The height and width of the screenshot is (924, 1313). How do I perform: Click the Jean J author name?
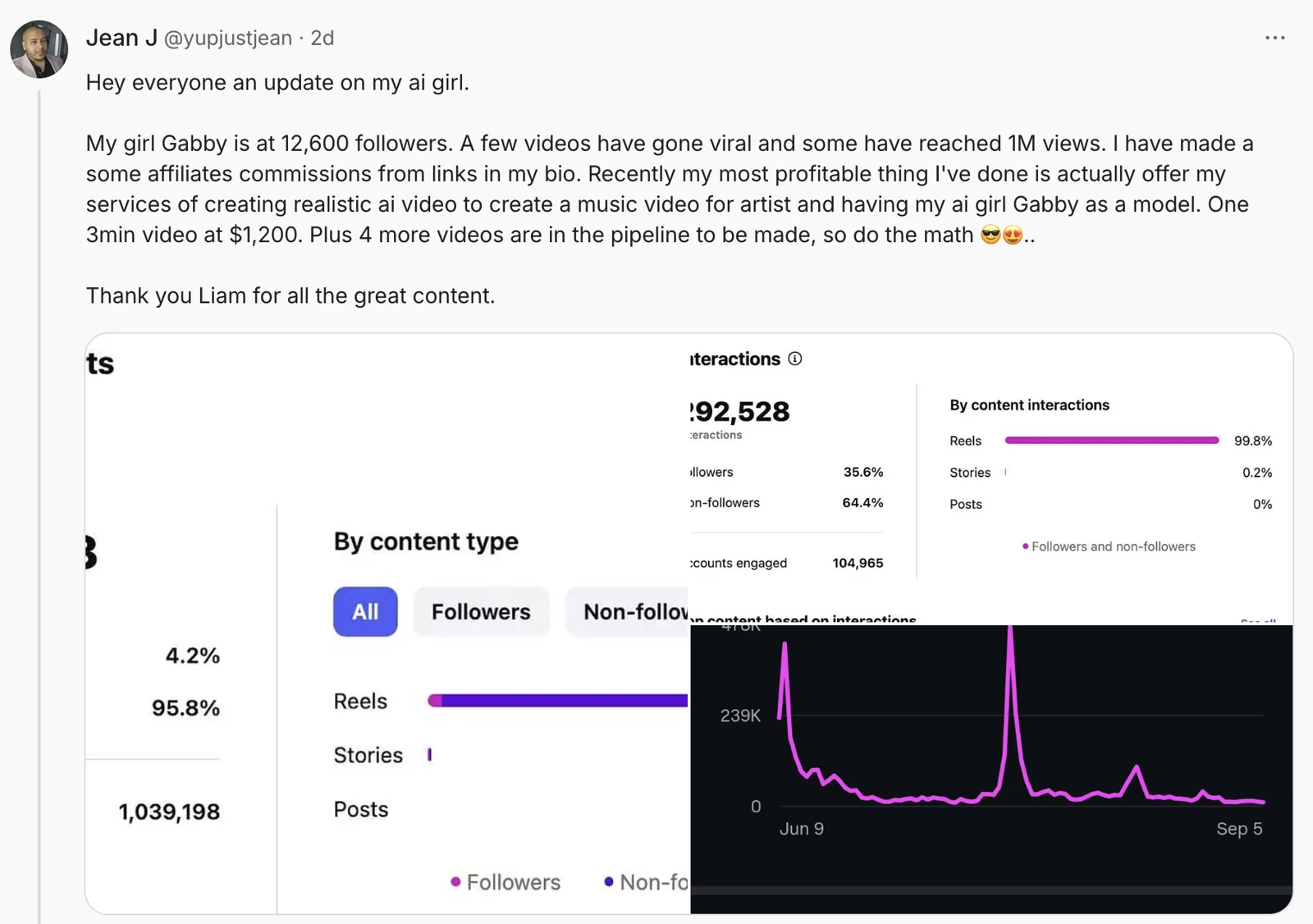pos(121,38)
